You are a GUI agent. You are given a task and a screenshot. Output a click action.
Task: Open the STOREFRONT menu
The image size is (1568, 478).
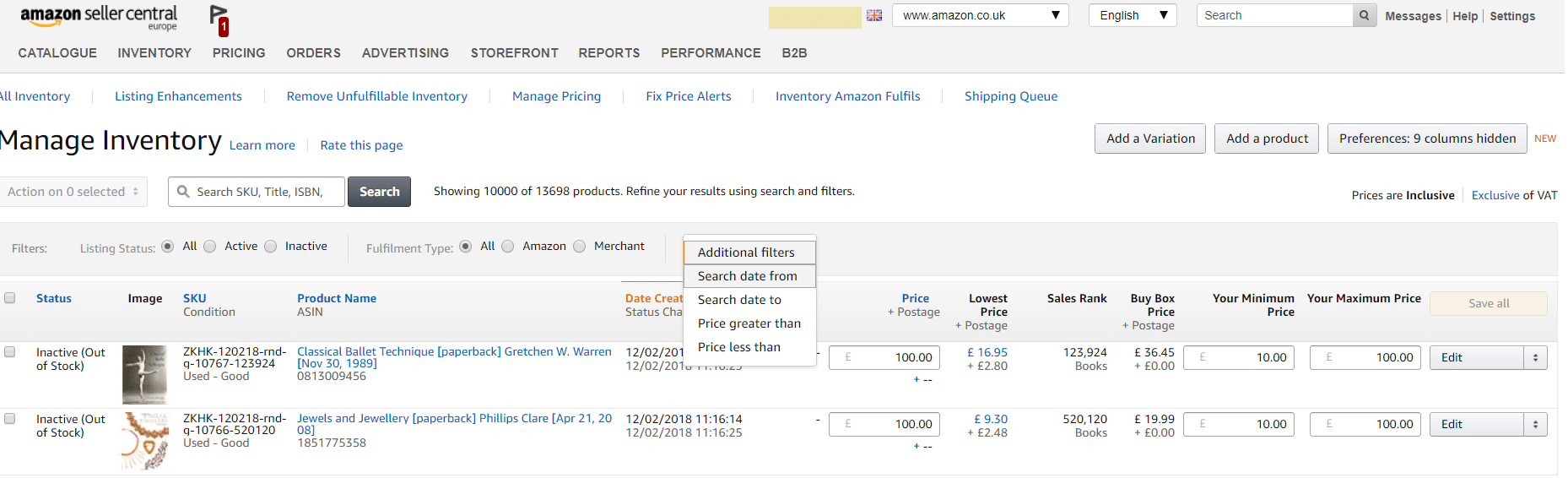coord(515,52)
